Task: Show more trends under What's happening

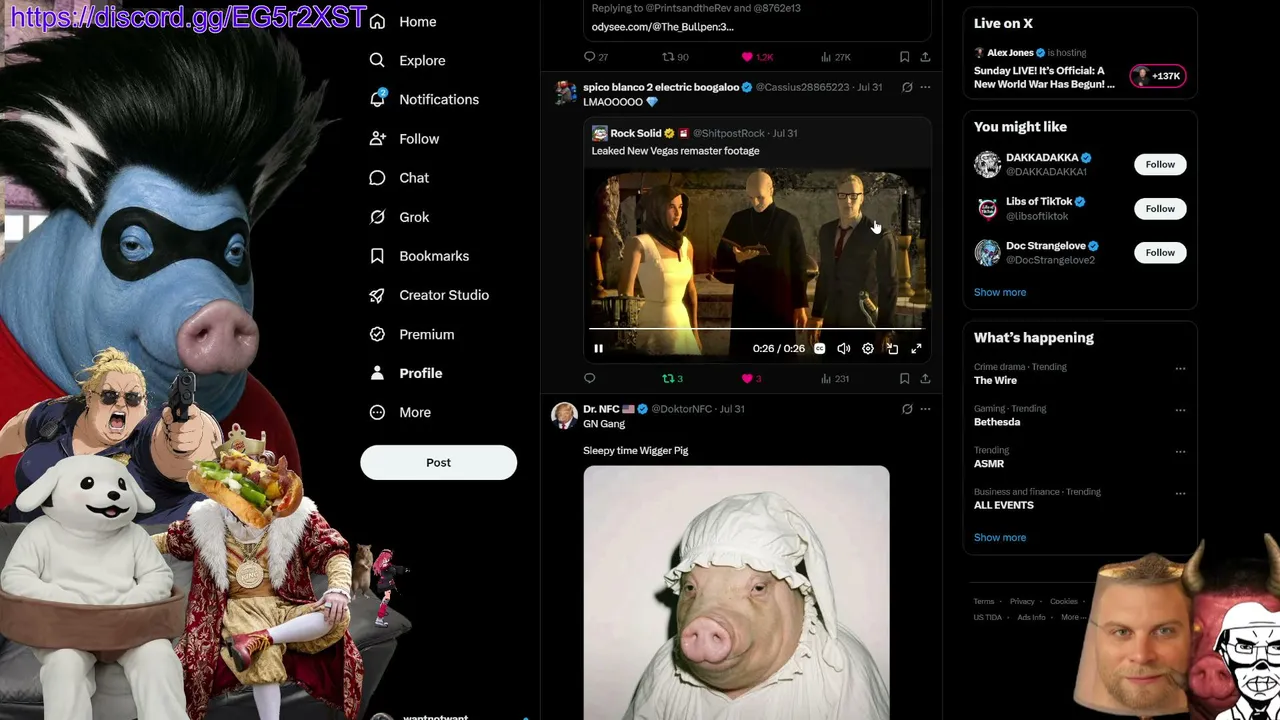Action: coord(1000,538)
